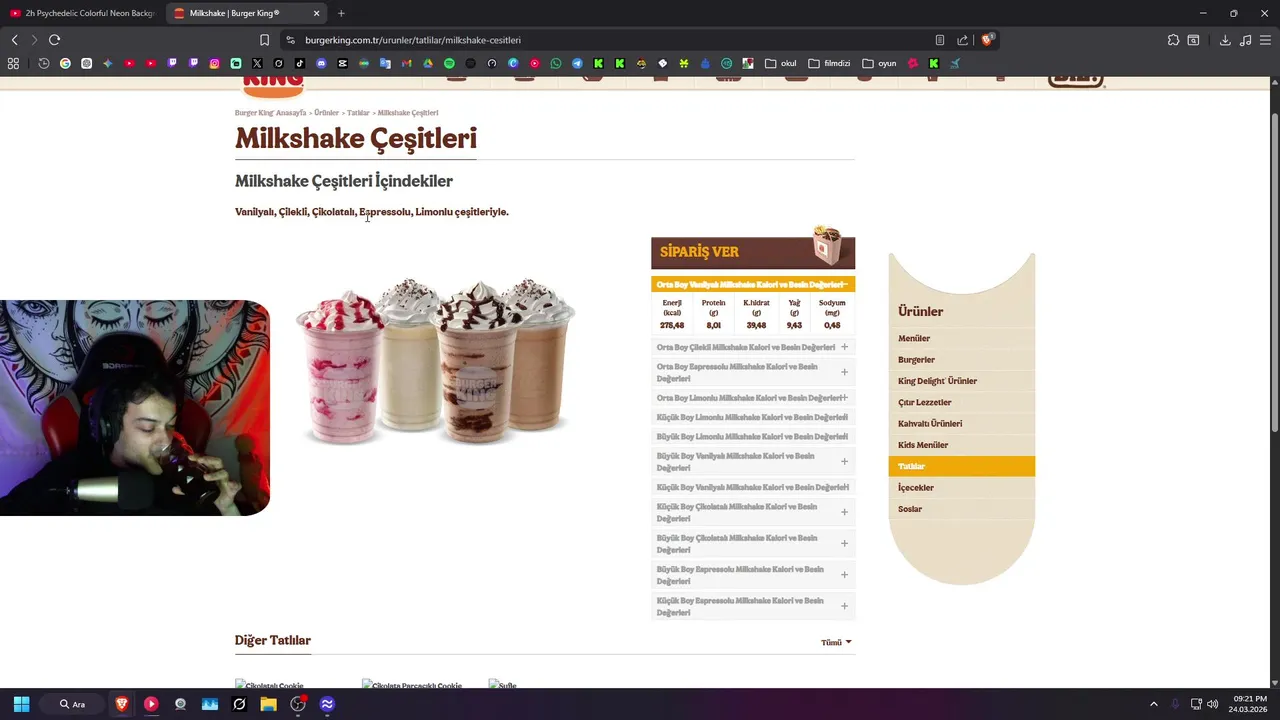
Task: Open the wallet sidebar icon in toolbar
Action: [1193, 40]
